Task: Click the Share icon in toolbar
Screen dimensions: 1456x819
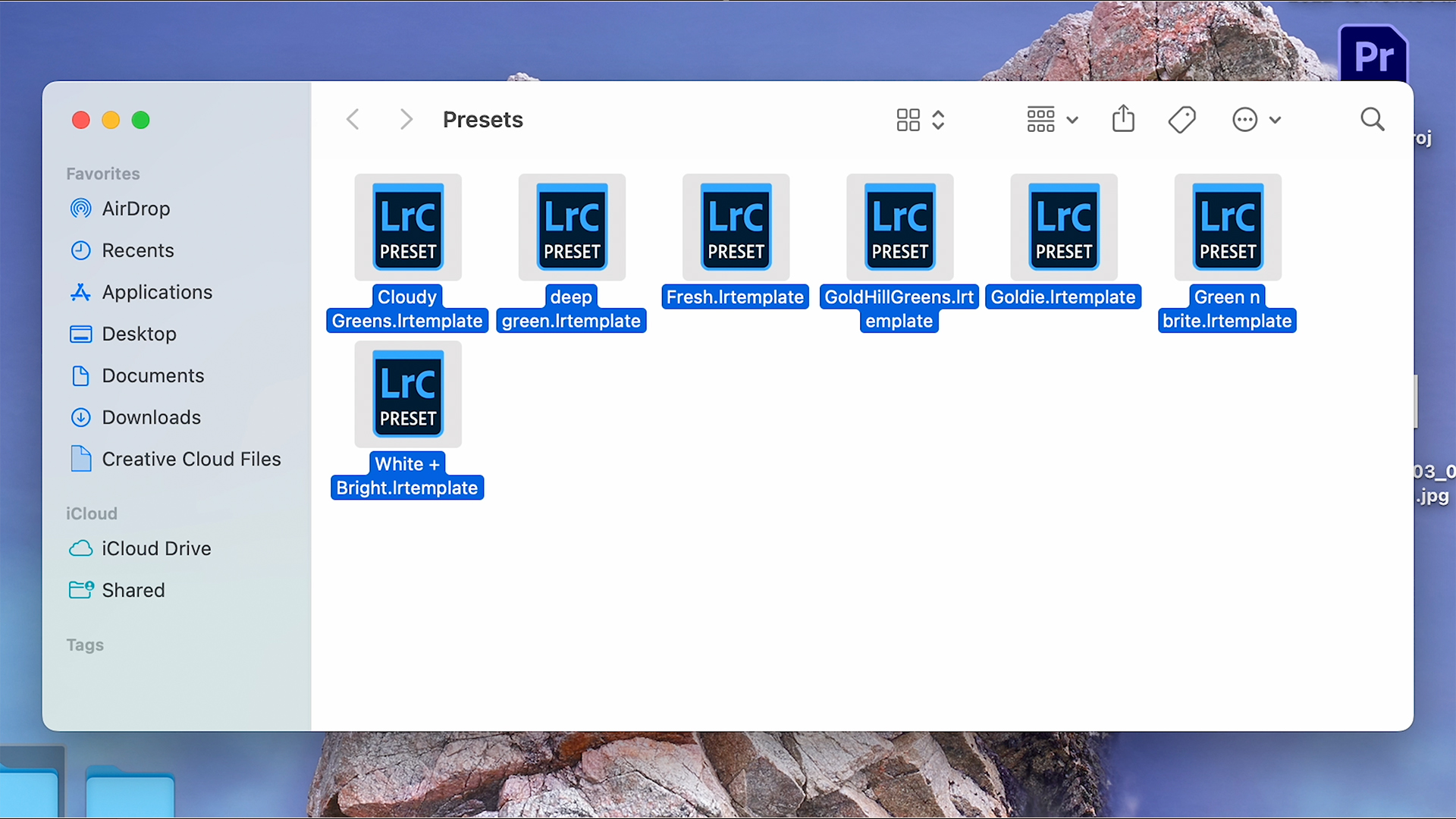Action: click(x=1123, y=119)
